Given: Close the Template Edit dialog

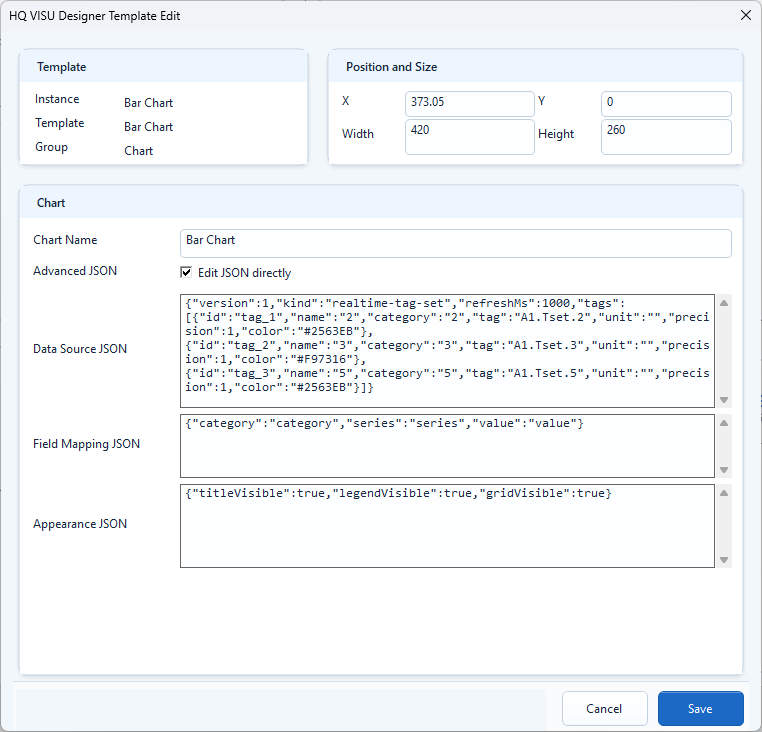Looking at the screenshot, I should pyautogui.click(x=745, y=15).
